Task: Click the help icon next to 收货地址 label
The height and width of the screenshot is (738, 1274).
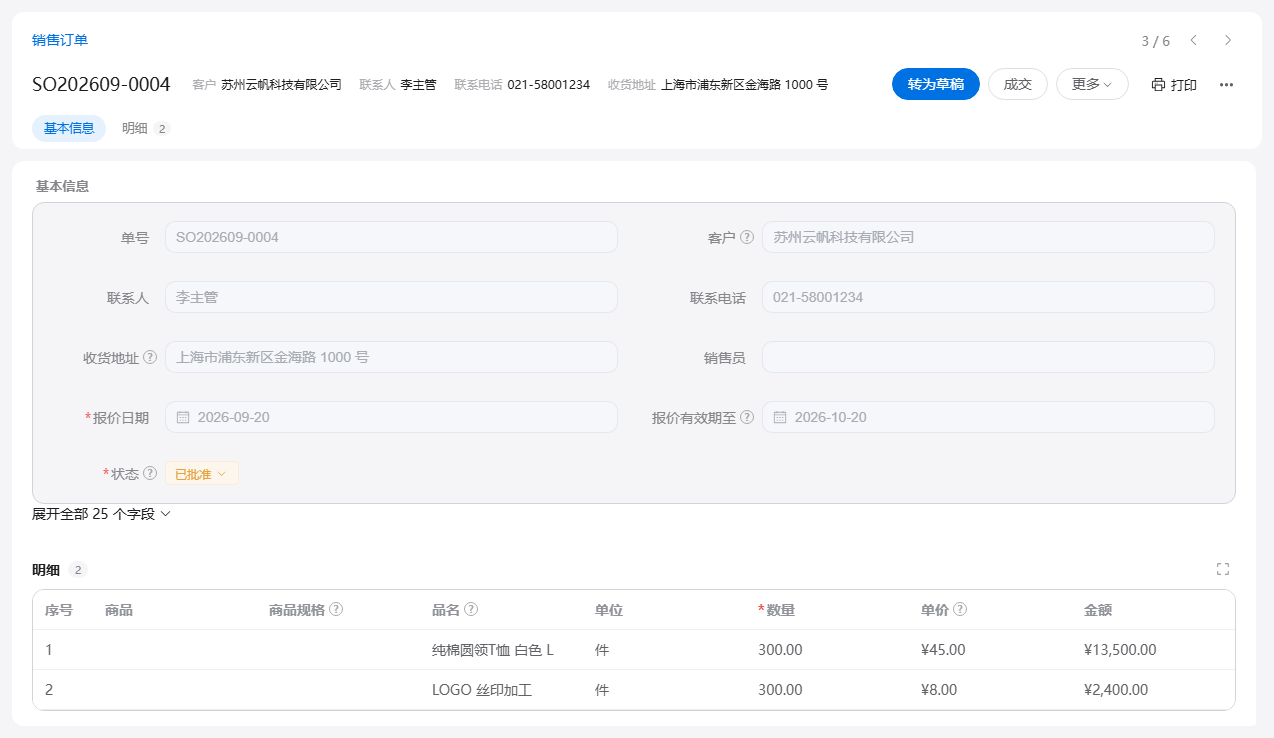Action: tap(150, 357)
